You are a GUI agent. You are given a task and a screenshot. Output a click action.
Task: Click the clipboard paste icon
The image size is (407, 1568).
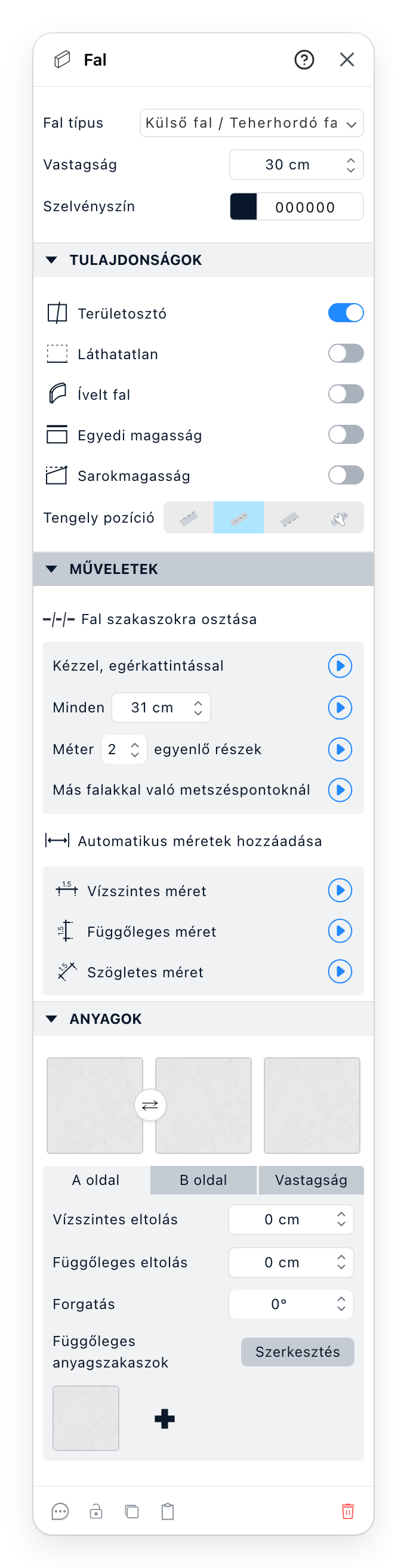[168, 1511]
